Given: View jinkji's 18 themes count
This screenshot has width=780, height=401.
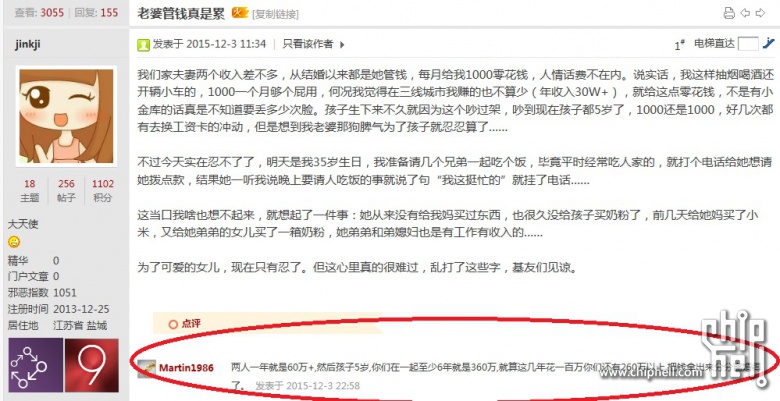Looking at the screenshot, I should click(x=30, y=184).
